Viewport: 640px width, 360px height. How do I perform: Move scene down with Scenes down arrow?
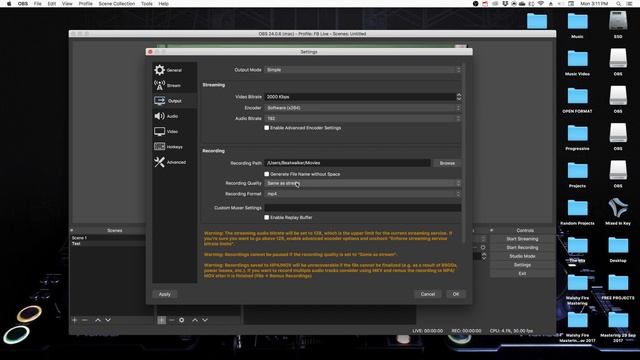pos(108,320)
